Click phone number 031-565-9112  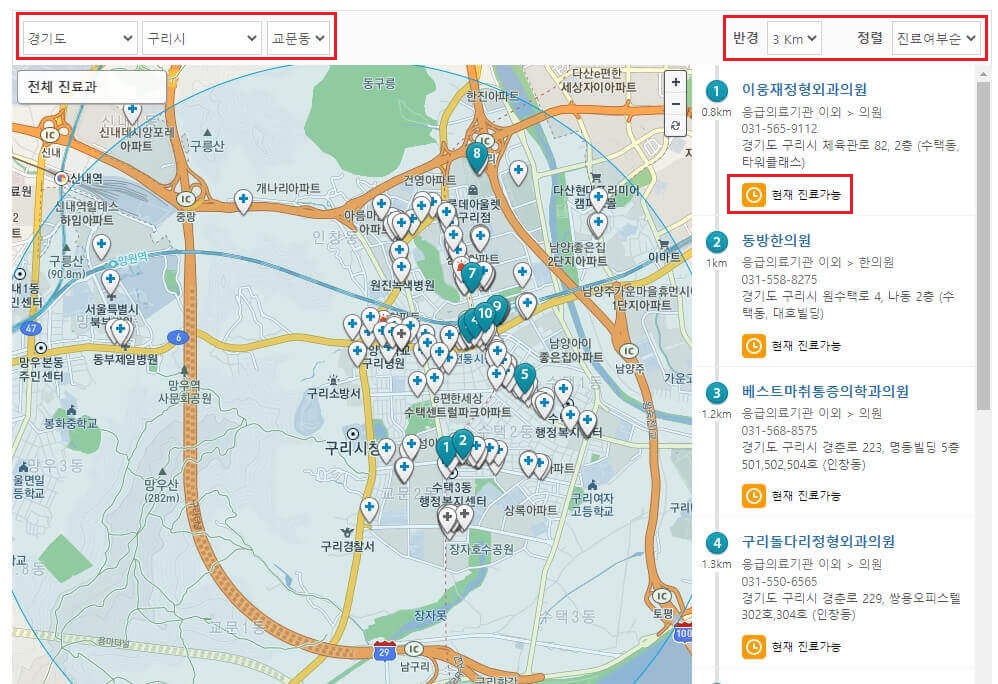[x=779, y=129]
